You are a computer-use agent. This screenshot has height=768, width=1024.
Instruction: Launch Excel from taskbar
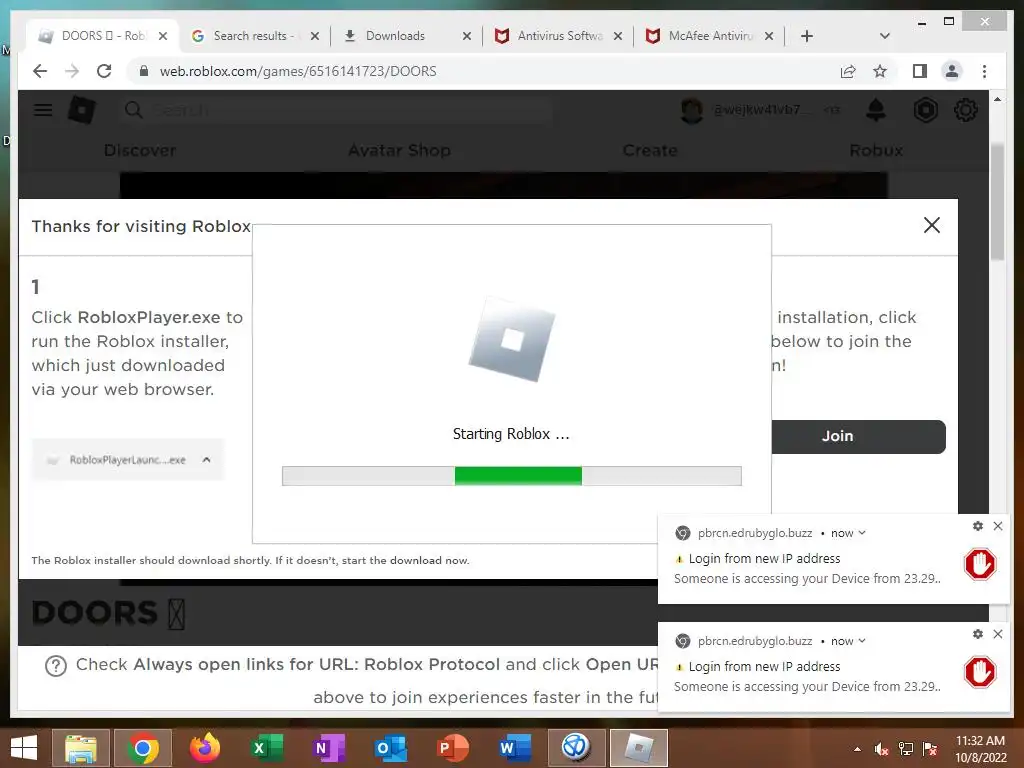267,748
